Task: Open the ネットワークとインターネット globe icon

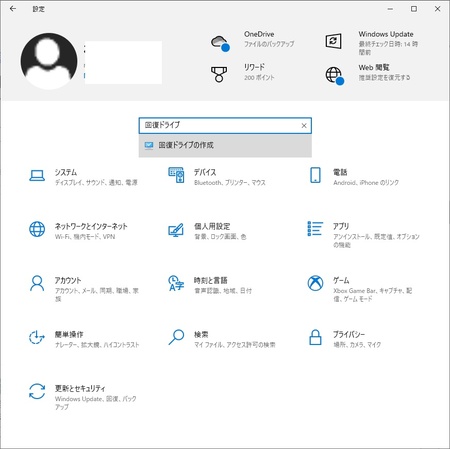Action: pyautogui.click(x=37, y=229)
